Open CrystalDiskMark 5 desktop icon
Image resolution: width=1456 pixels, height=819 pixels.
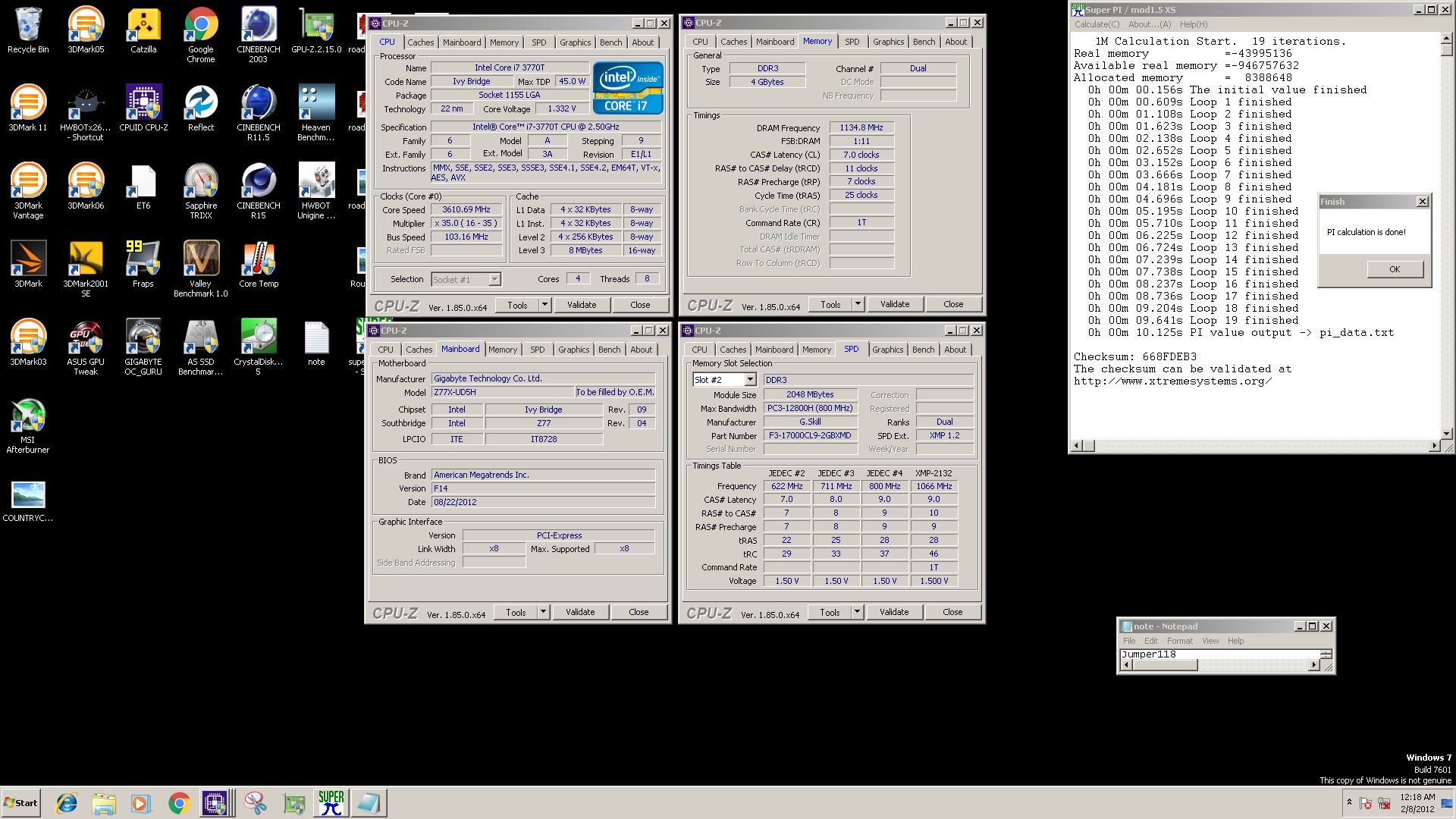pos(259,347)
